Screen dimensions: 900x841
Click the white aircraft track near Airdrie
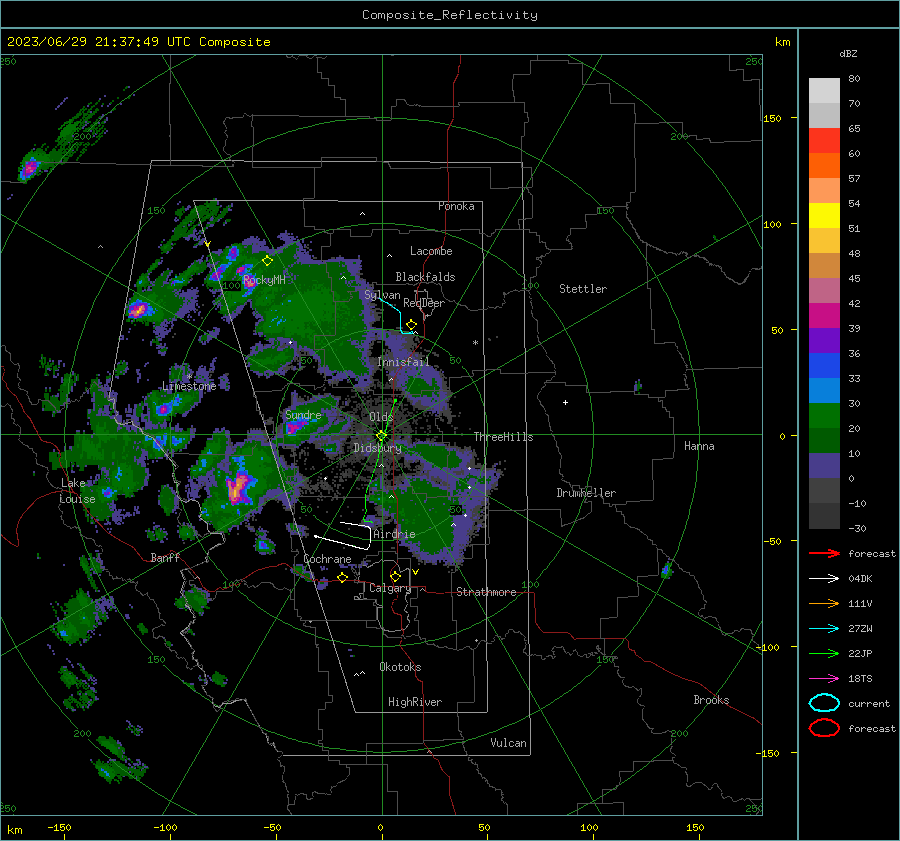point(345,537)
